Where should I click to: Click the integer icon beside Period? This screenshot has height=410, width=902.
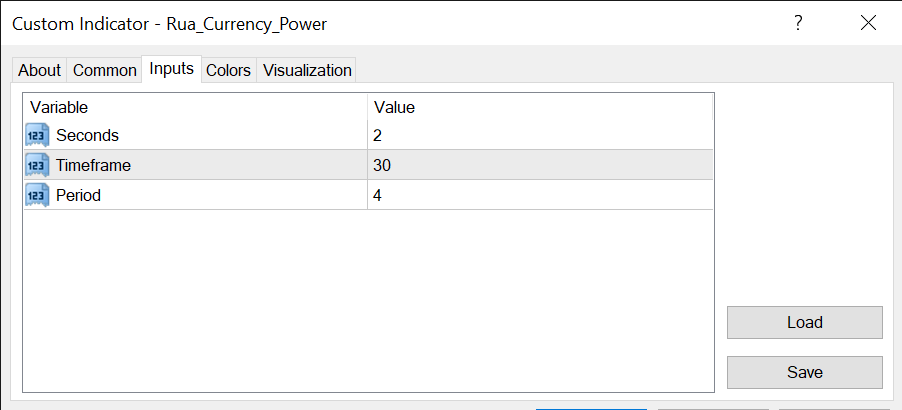38,196
